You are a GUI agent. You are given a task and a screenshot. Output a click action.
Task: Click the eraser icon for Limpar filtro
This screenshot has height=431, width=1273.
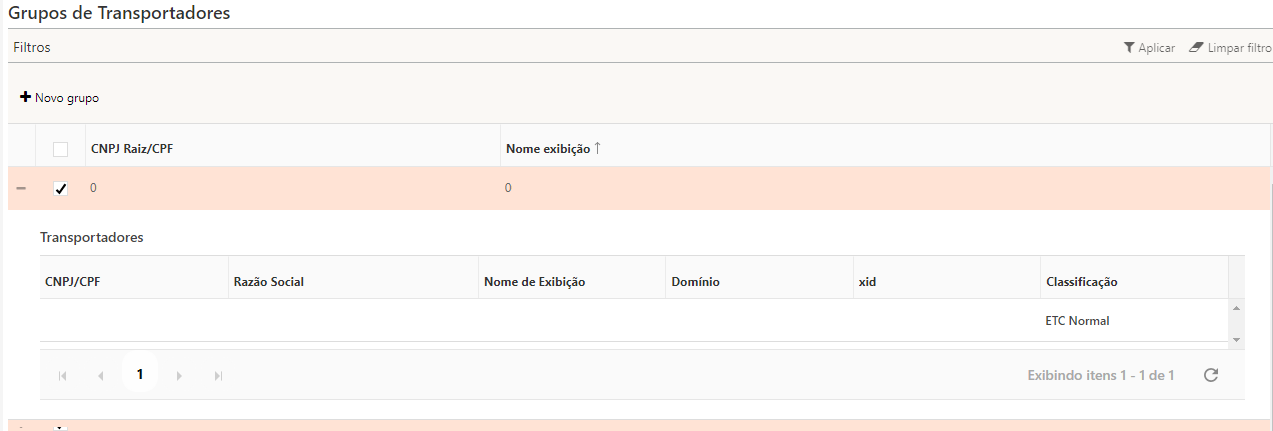(1196, 48)
